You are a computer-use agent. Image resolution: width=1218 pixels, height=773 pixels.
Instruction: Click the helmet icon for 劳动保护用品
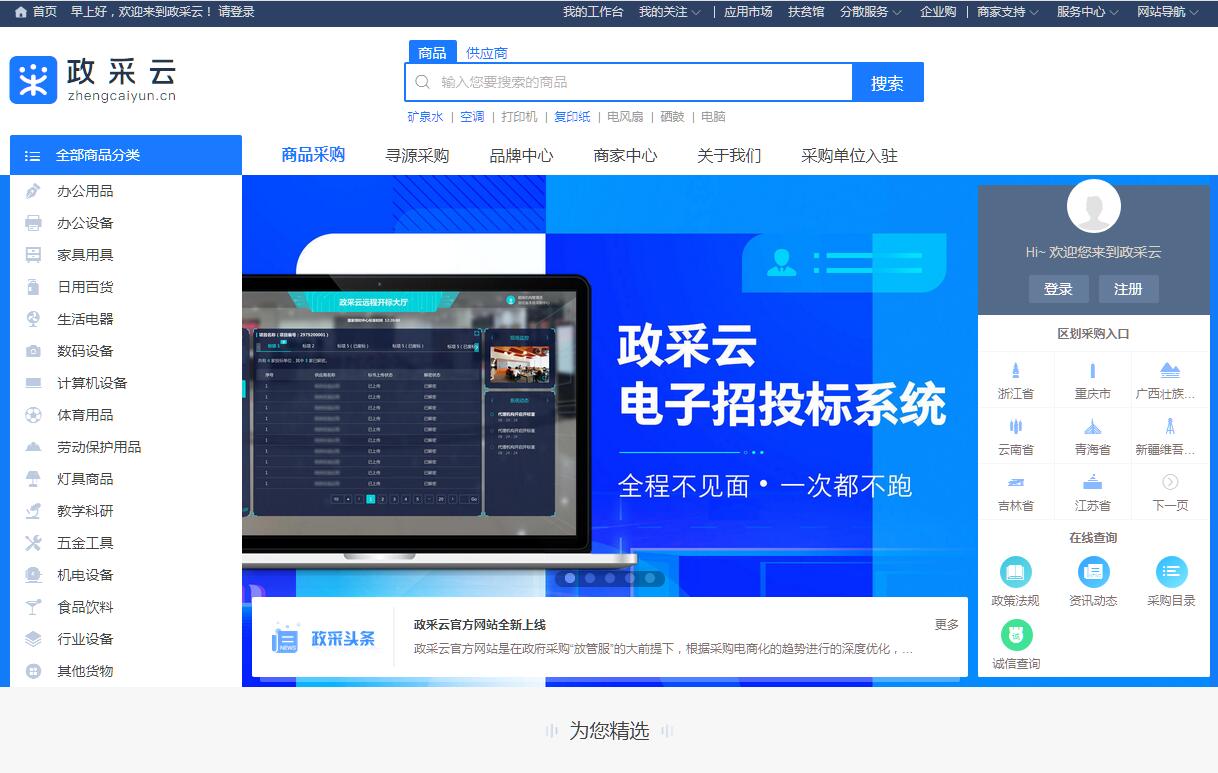pos(33,447)
